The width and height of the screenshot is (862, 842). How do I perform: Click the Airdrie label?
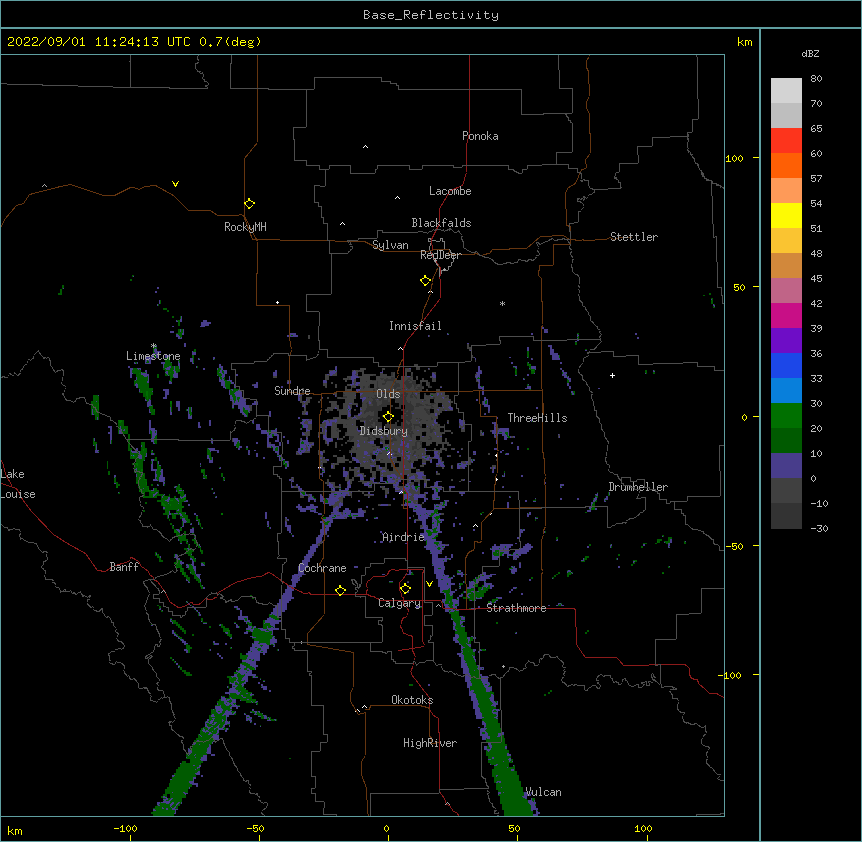403,537
